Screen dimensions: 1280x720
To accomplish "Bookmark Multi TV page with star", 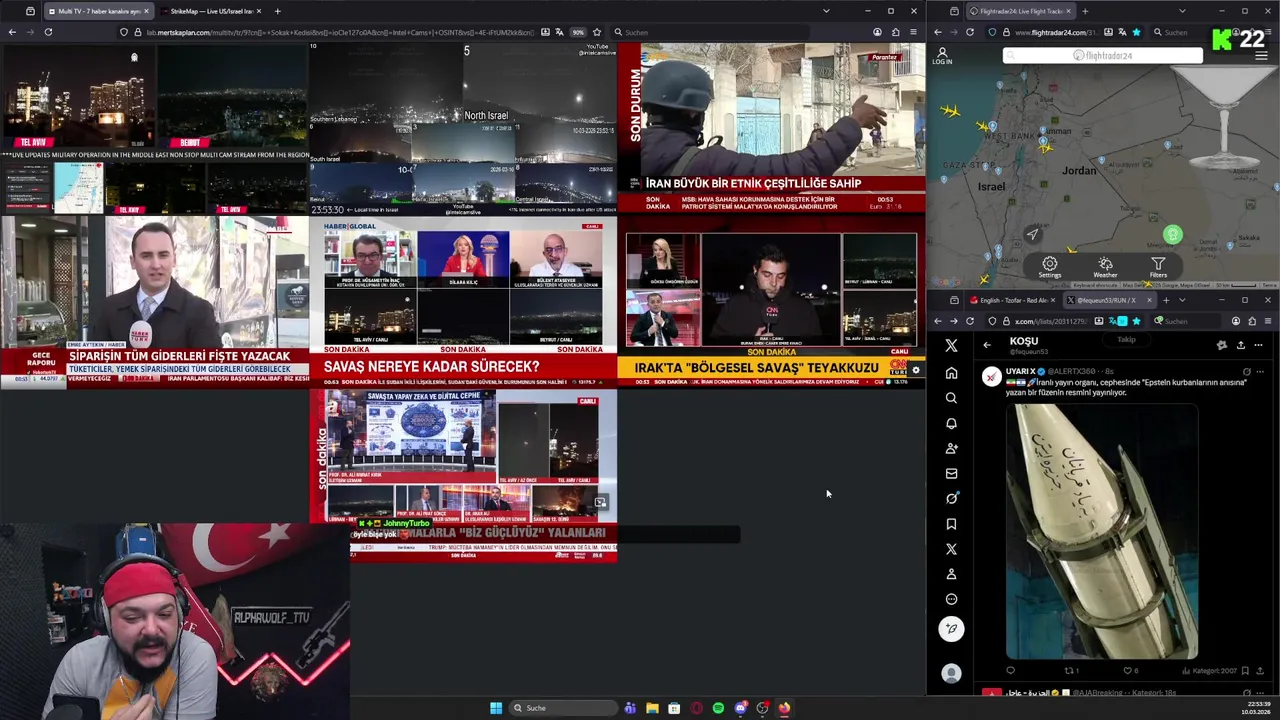I will (x=597, y=32).
